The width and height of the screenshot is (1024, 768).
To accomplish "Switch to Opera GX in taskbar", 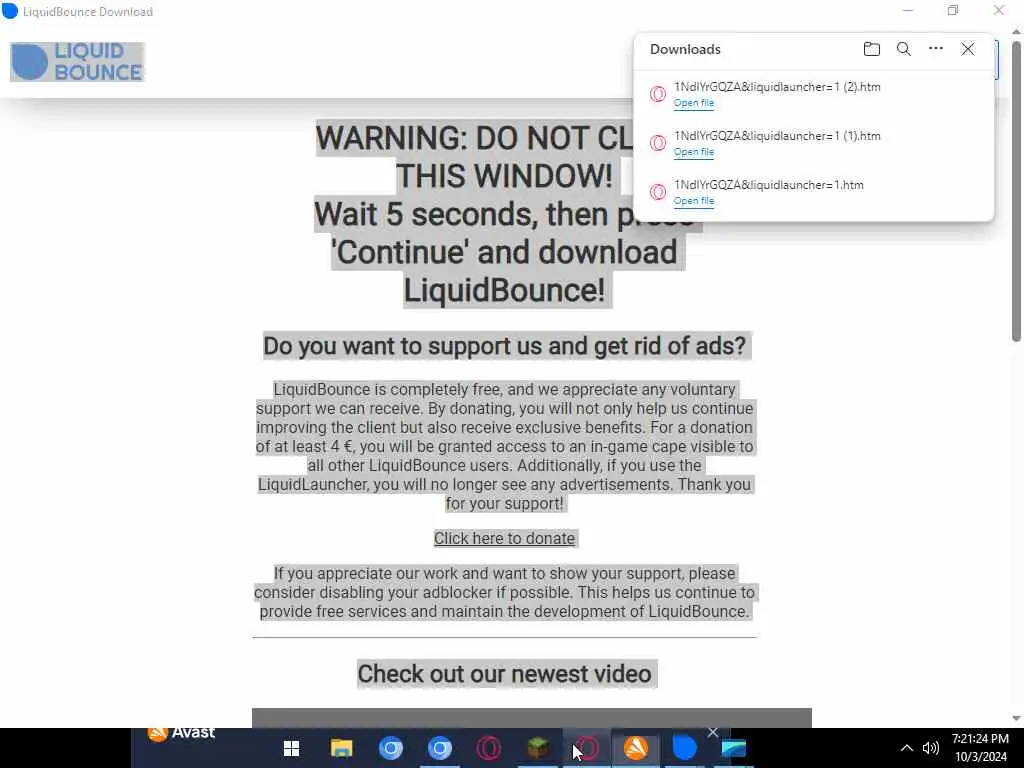I will tap(586, 748).
